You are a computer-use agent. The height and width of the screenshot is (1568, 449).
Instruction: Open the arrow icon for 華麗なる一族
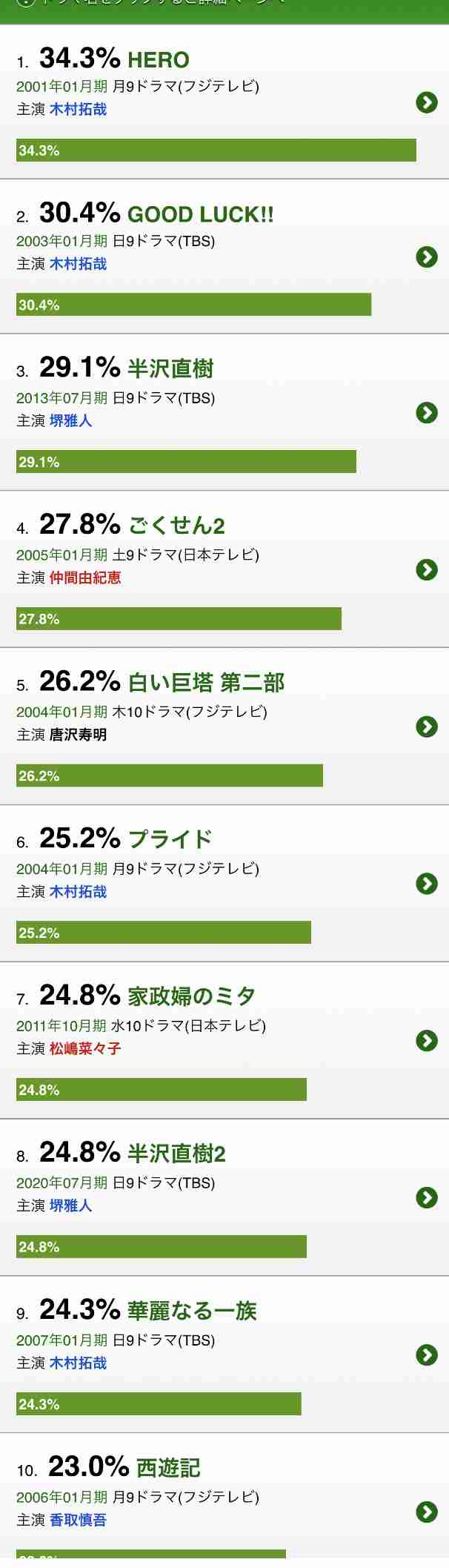coord(427,1355)
